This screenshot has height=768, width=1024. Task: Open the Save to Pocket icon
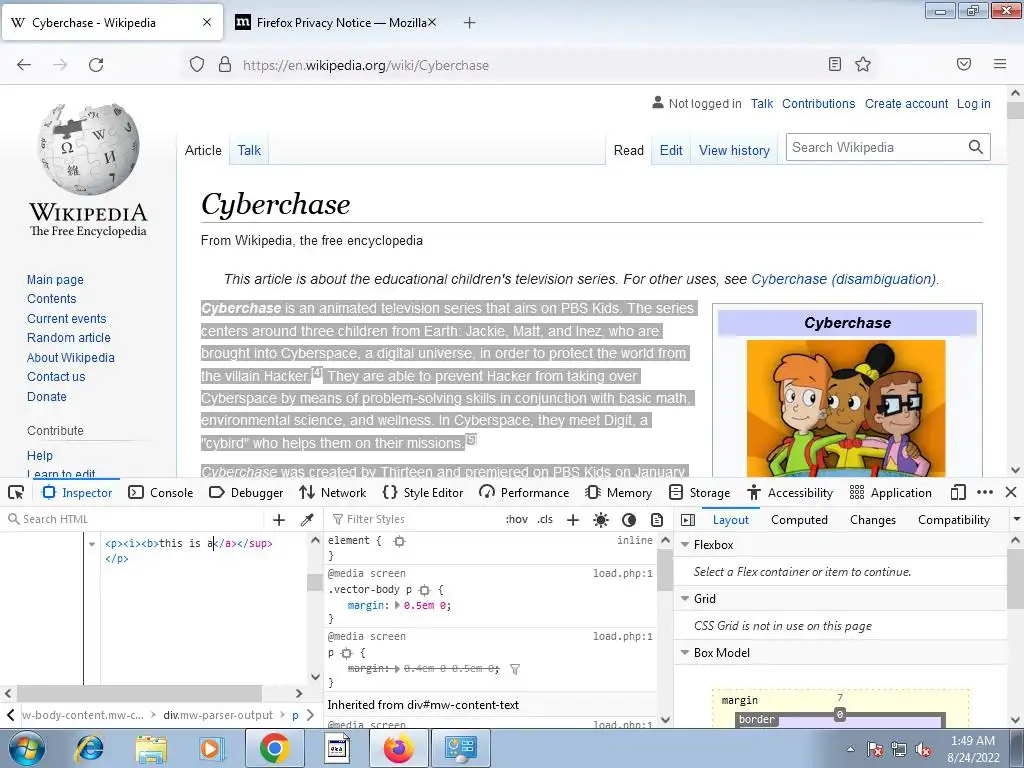click(x=963, y=64)
